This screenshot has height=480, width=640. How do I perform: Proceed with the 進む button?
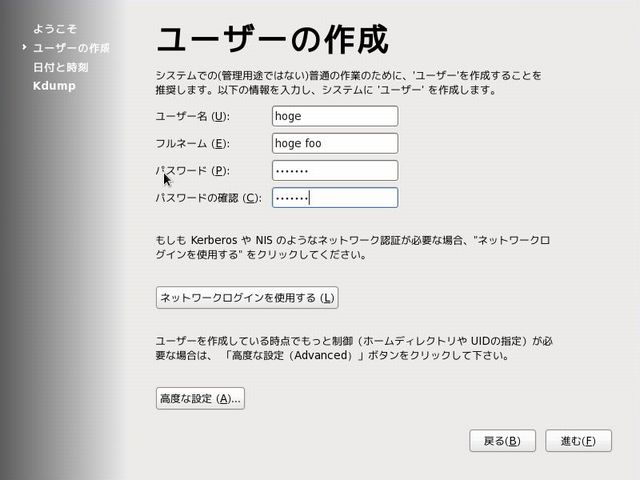pos(578,441)
